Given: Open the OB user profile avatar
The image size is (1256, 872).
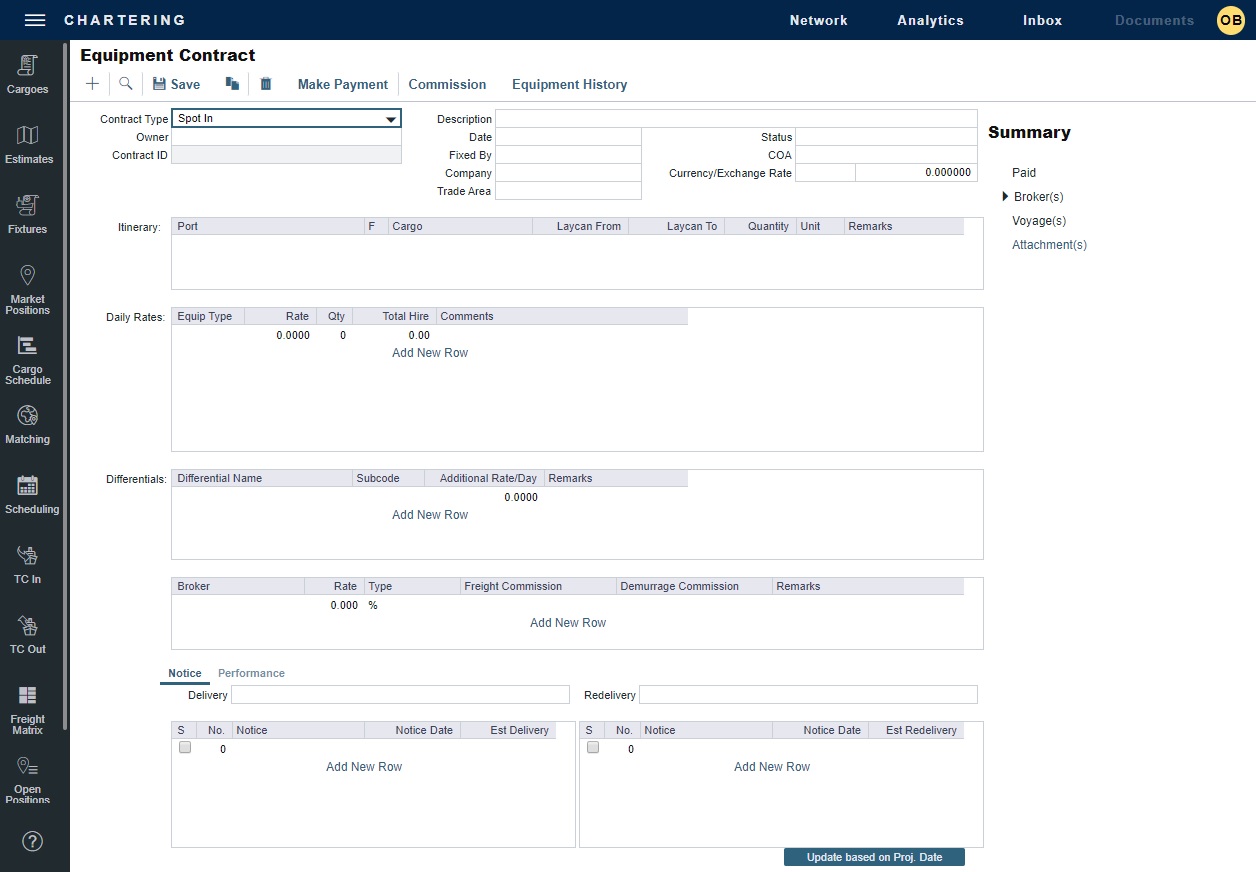Looking at the screenshot, I should [1230, 20].
